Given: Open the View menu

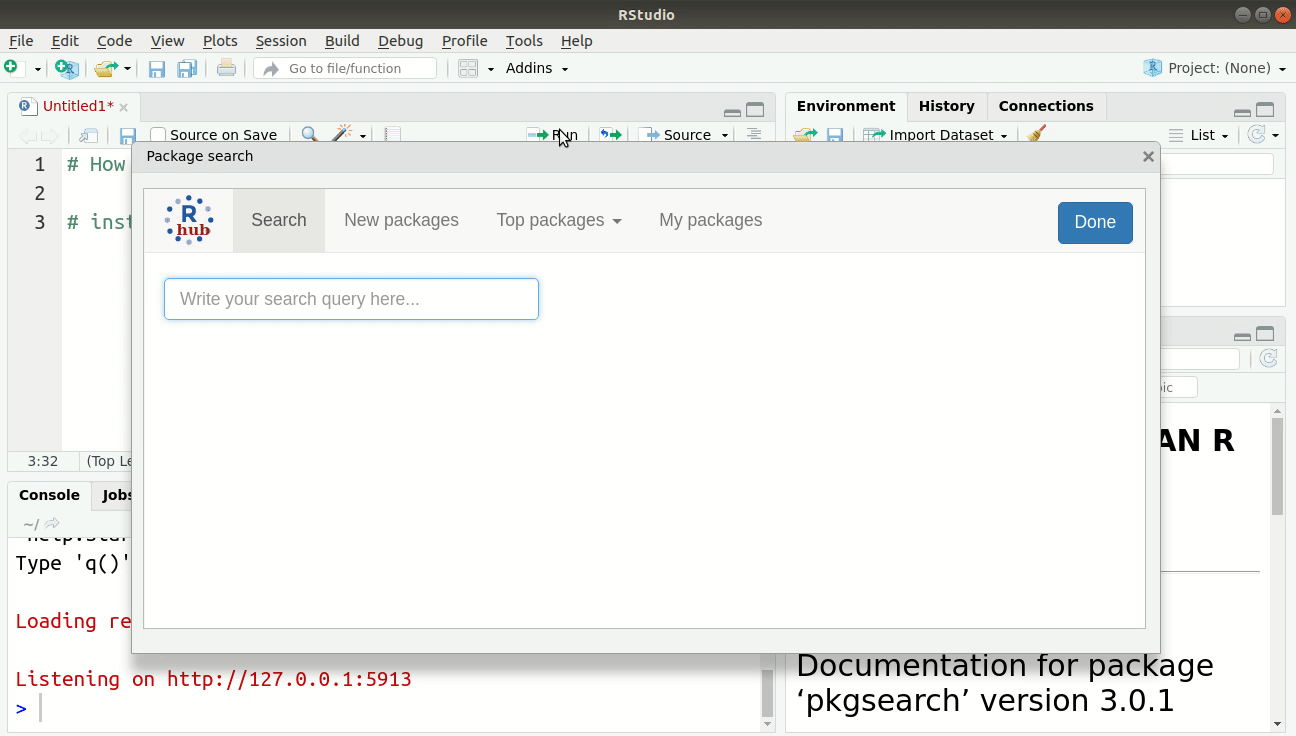Looking at the screenshot, I should coord(167,41).
